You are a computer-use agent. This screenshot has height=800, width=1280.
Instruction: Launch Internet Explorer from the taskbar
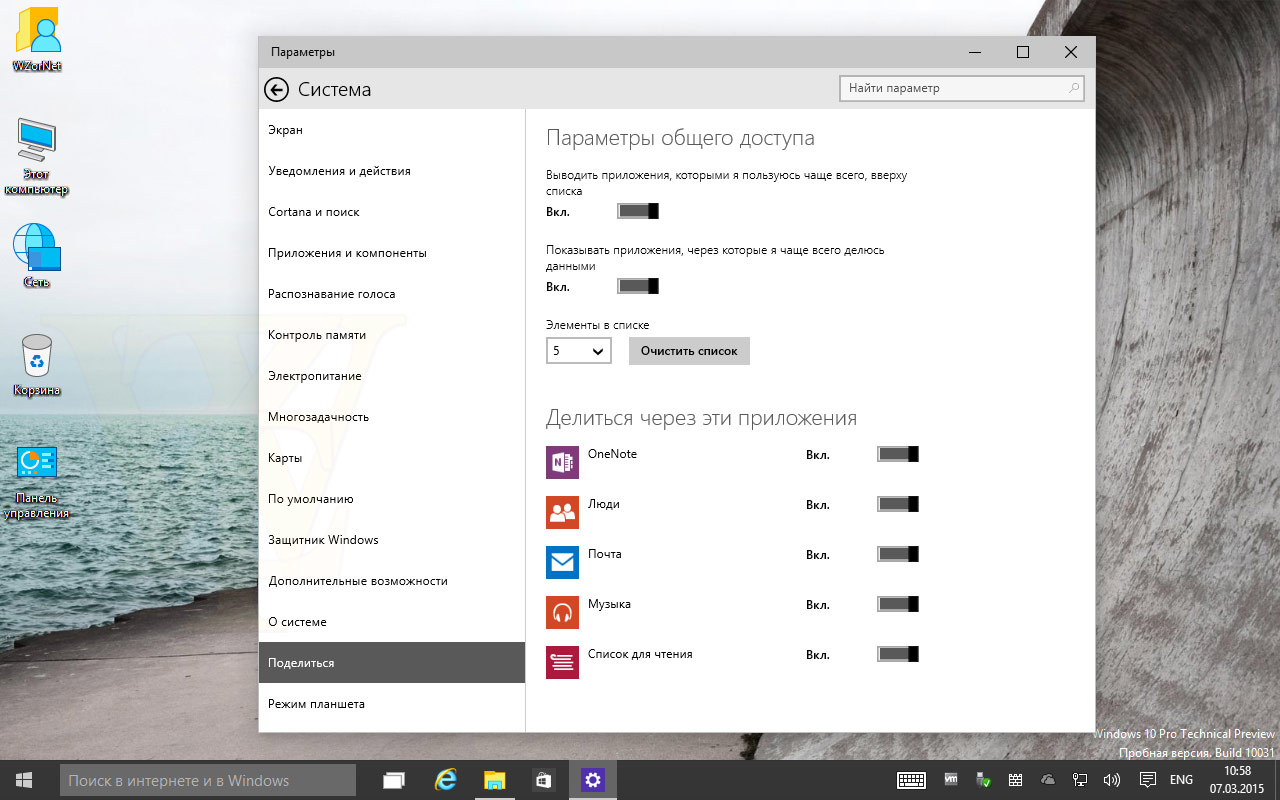(446, 780)
